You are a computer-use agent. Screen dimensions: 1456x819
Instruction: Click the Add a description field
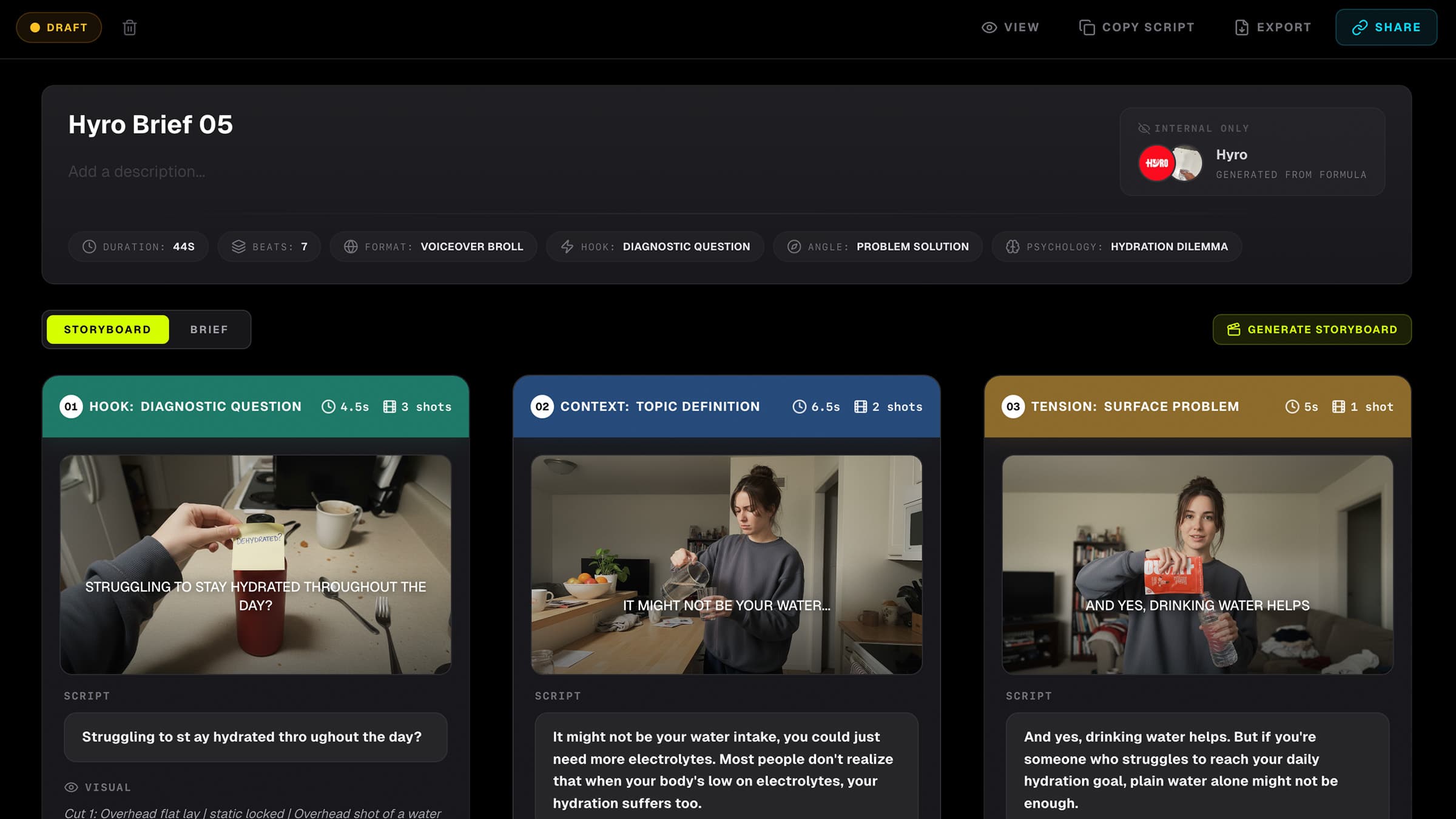point(136,172)
